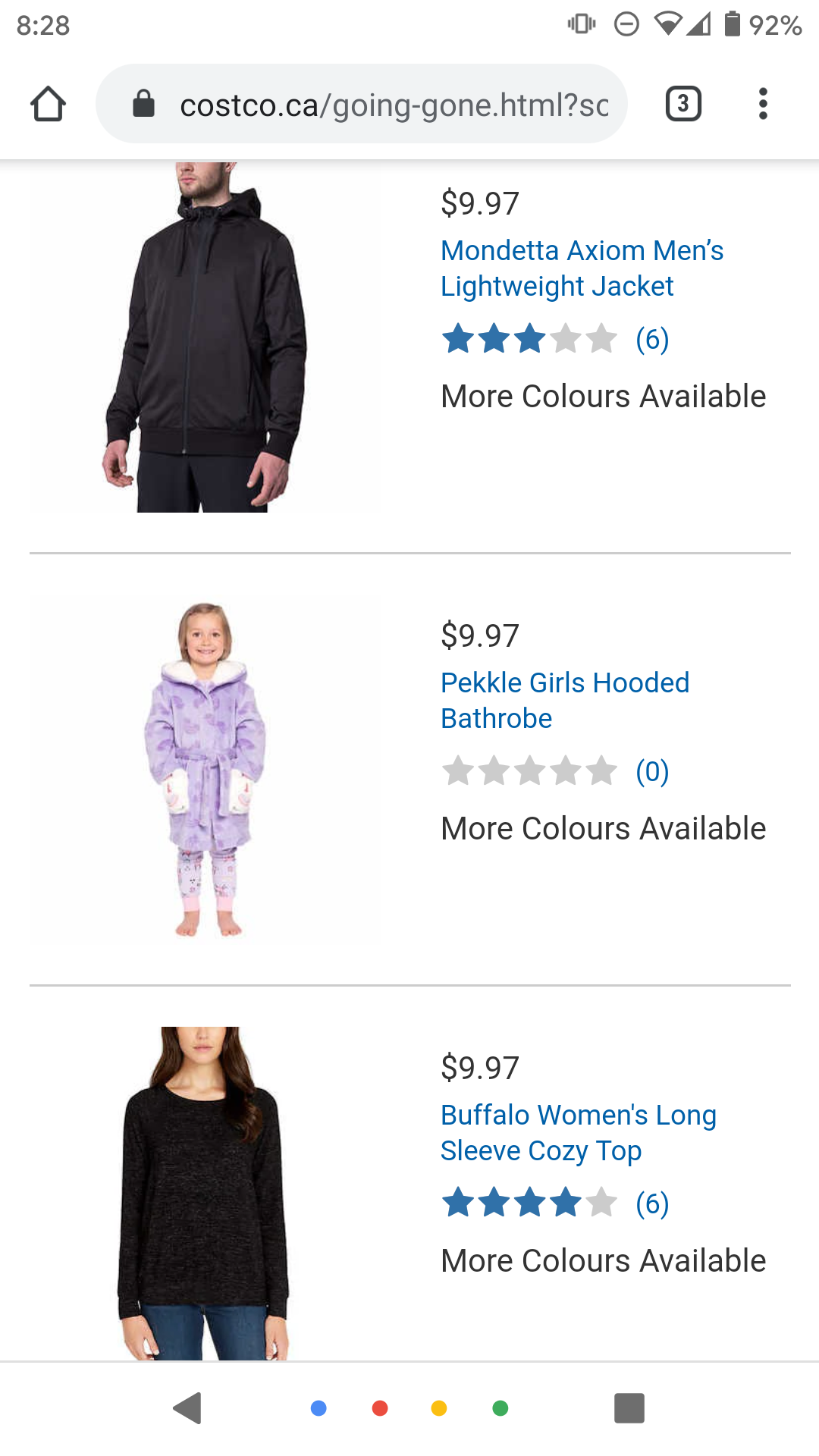Tap the Android recent apps square button
Viewport: 819px width, 1456px height.
click(629, 1408)
